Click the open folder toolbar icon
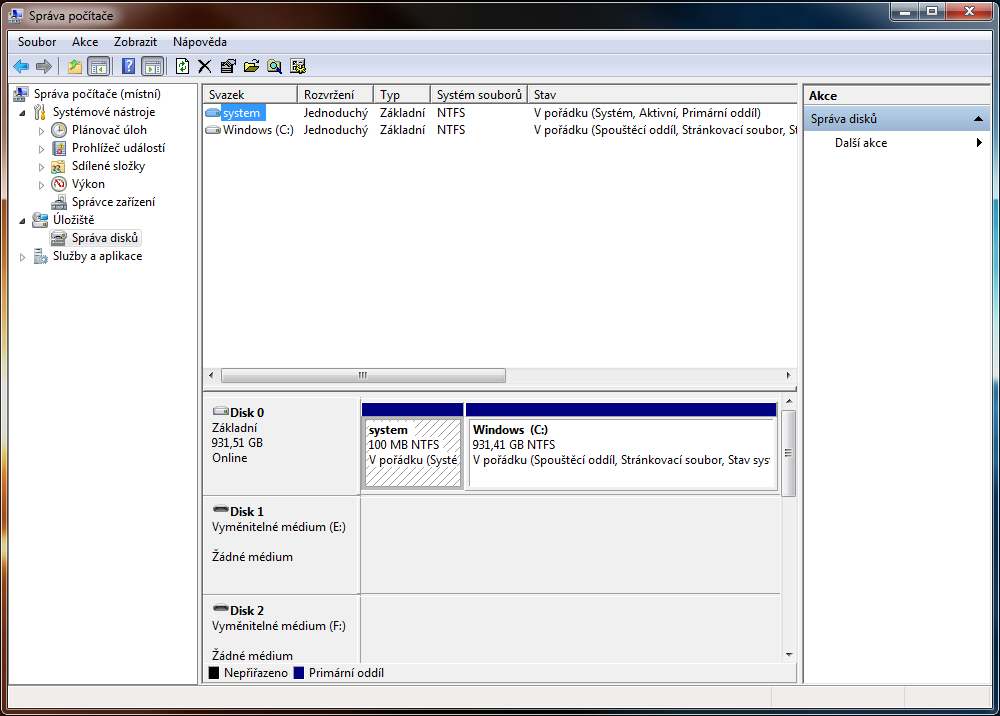This screenshot has height=716, width=1000. pyautogui.click(x=251, y=67)
